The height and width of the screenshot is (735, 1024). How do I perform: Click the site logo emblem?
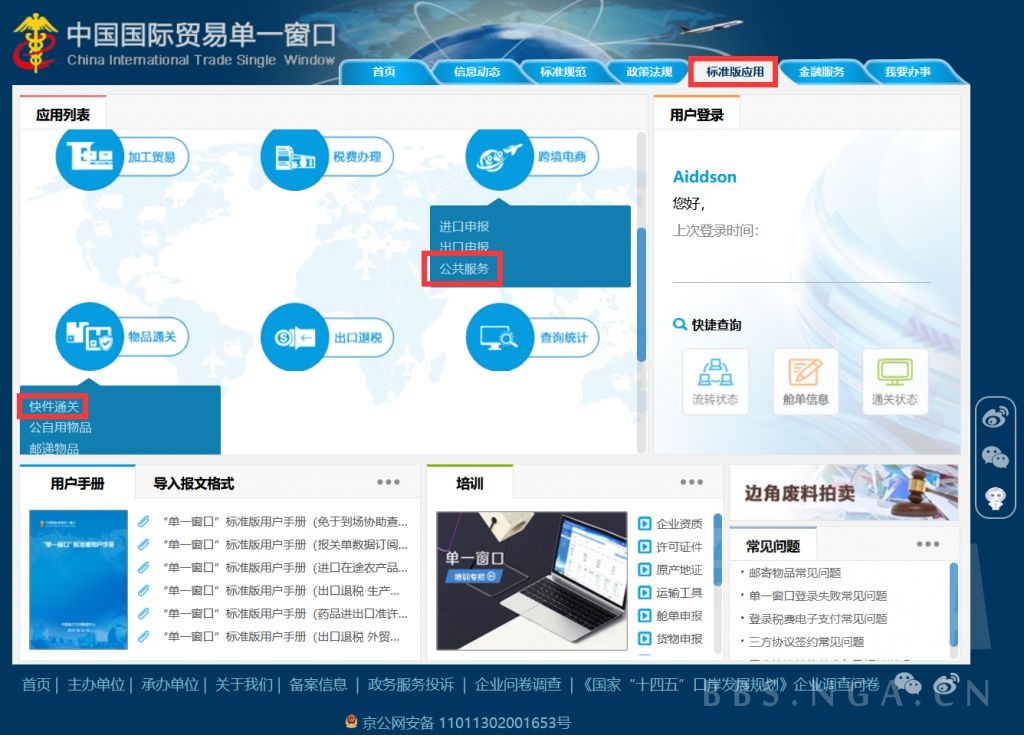pyautogui.click(x=35, y=42)
